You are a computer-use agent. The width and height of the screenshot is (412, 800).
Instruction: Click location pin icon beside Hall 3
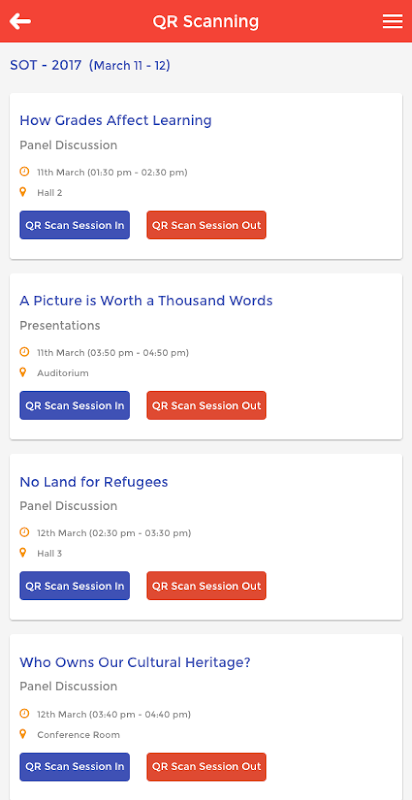[x=22, y=553]
